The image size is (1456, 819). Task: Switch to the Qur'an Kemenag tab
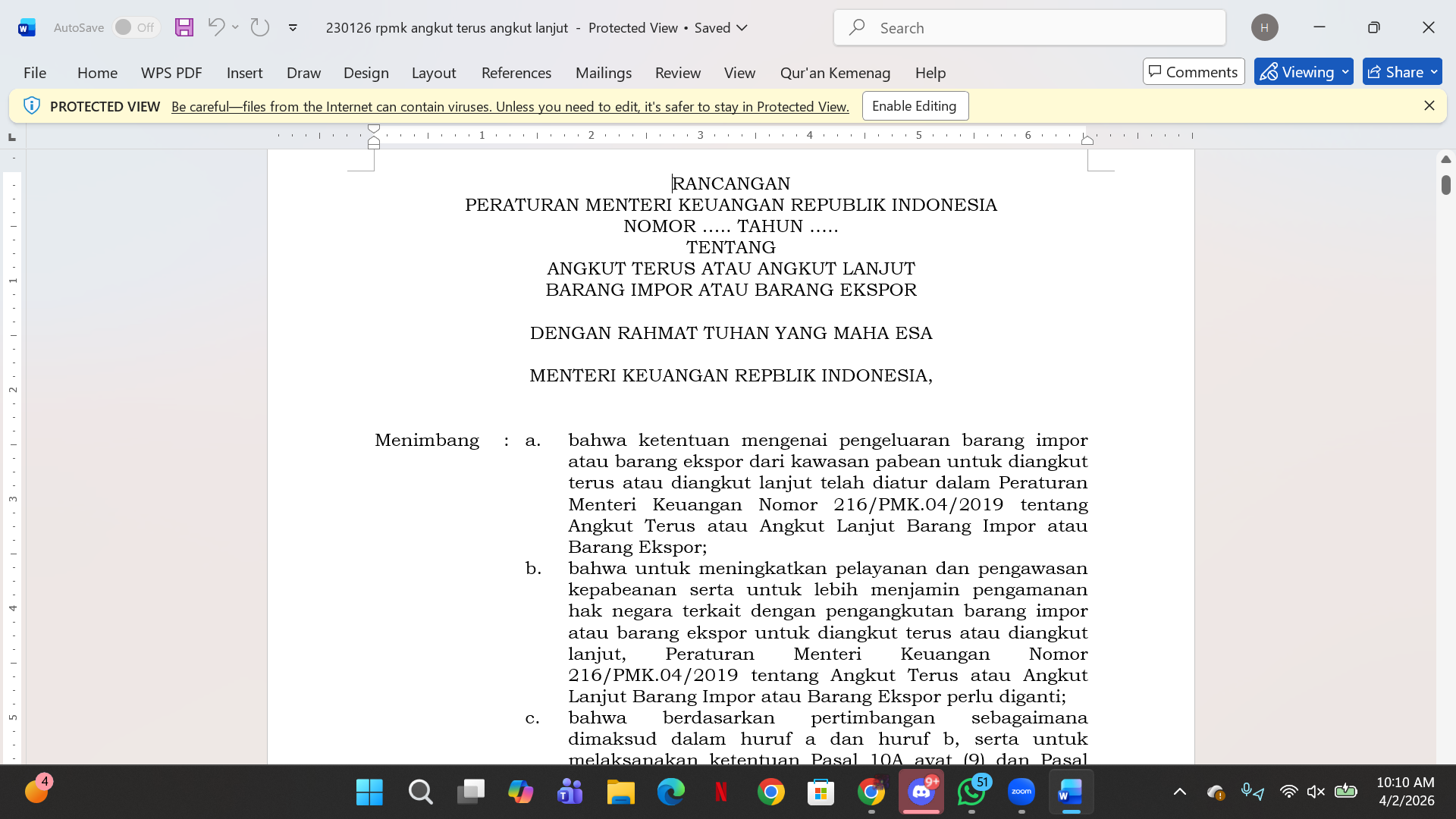(835, 73)
